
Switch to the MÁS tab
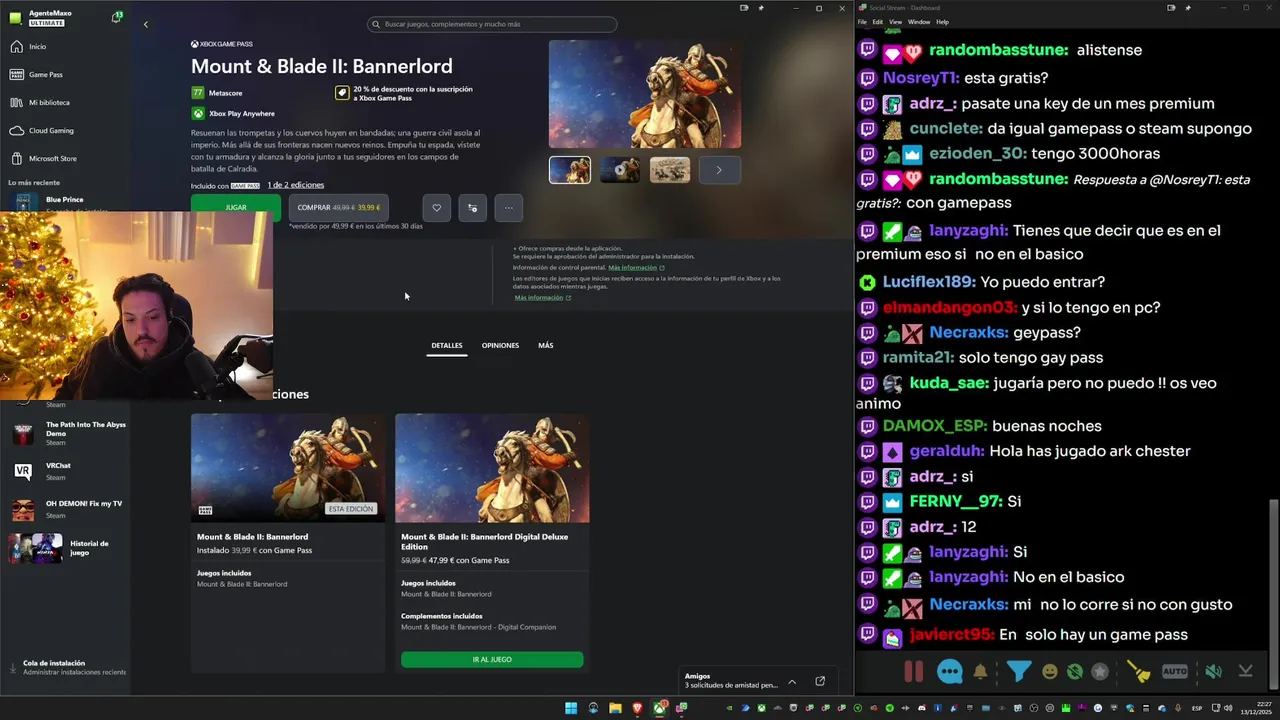pos(545,345)
